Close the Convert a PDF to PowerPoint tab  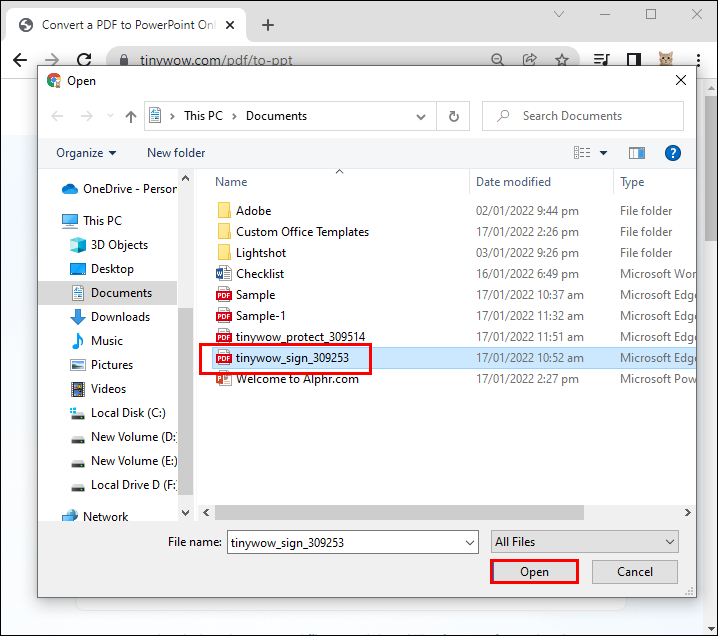coord(230,25)
